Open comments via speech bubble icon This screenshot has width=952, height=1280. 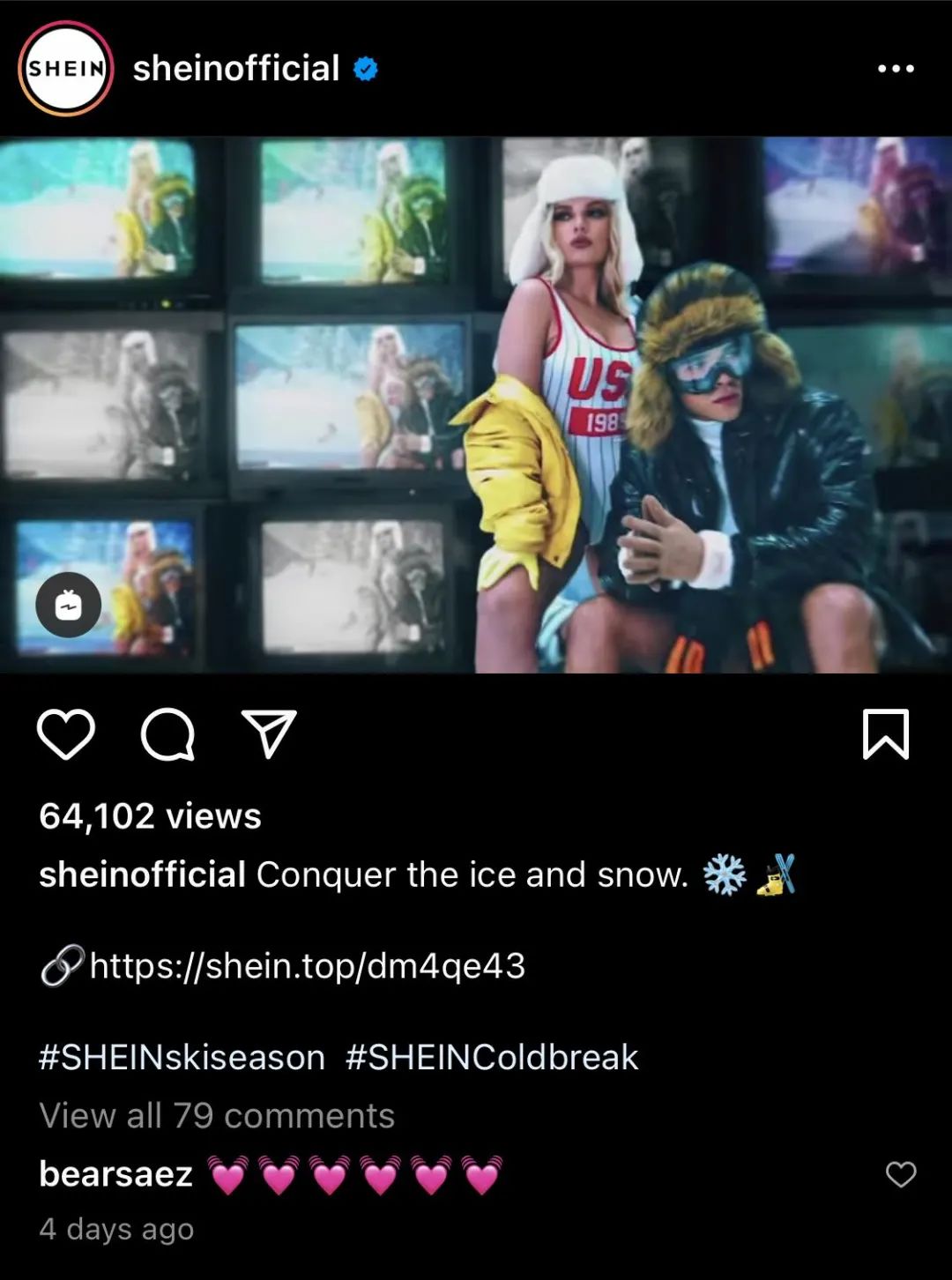point(167,734)
